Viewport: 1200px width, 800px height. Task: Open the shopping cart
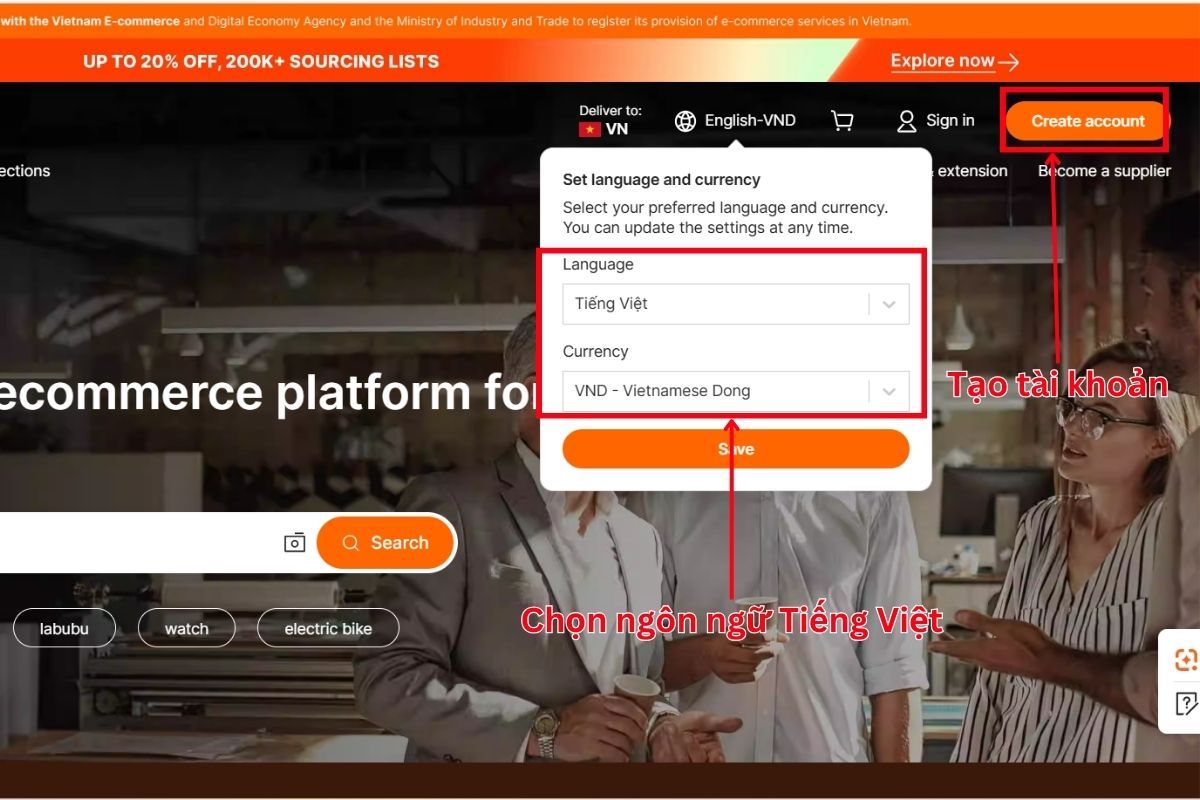tap(841, 119)
